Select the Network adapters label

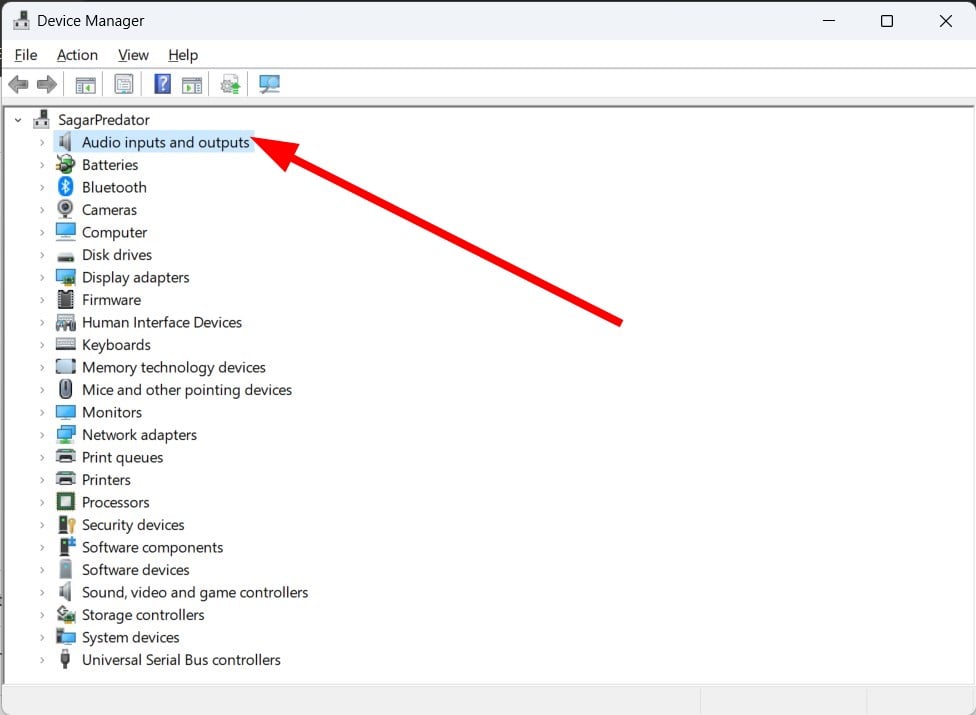pyautogui.click(x=139, y=435)
